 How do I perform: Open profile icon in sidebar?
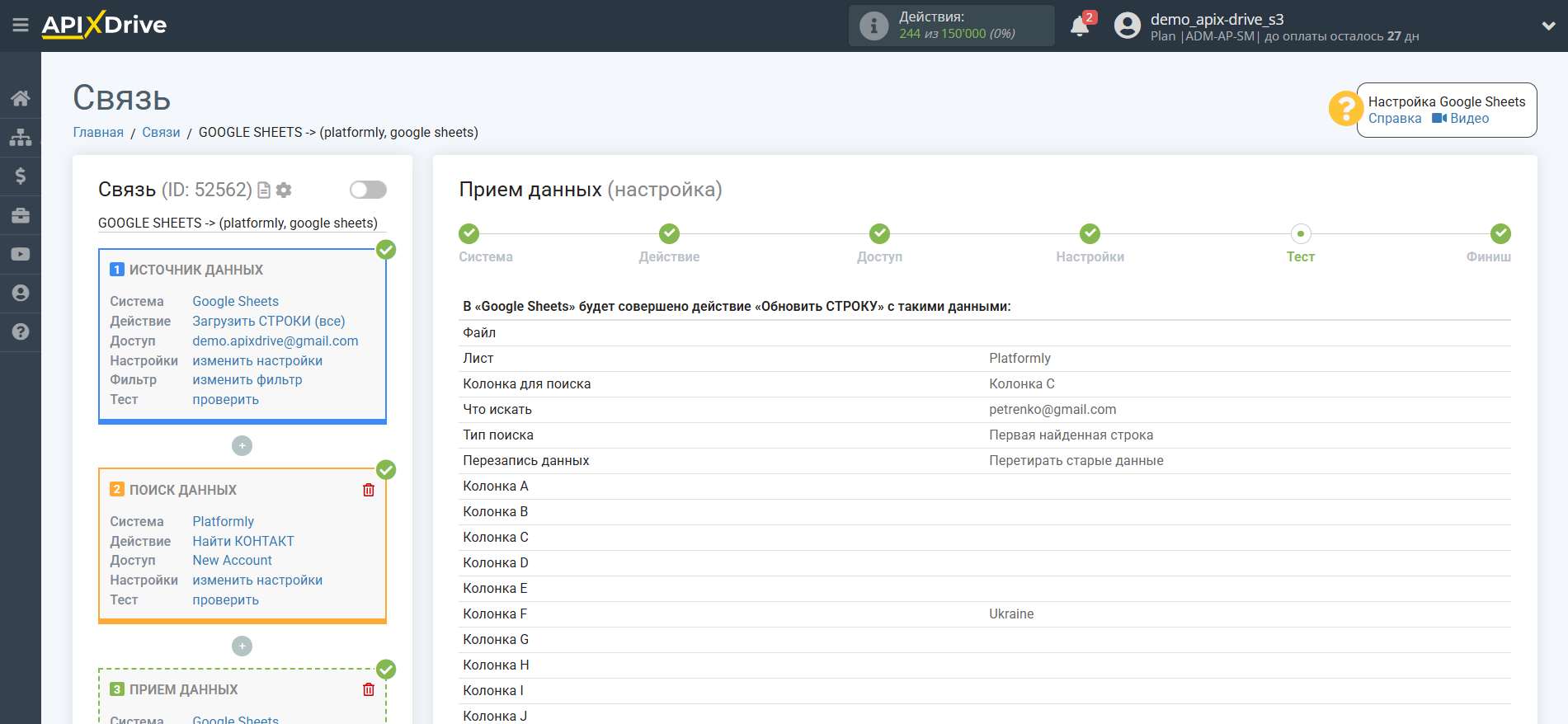pos(21,293)
